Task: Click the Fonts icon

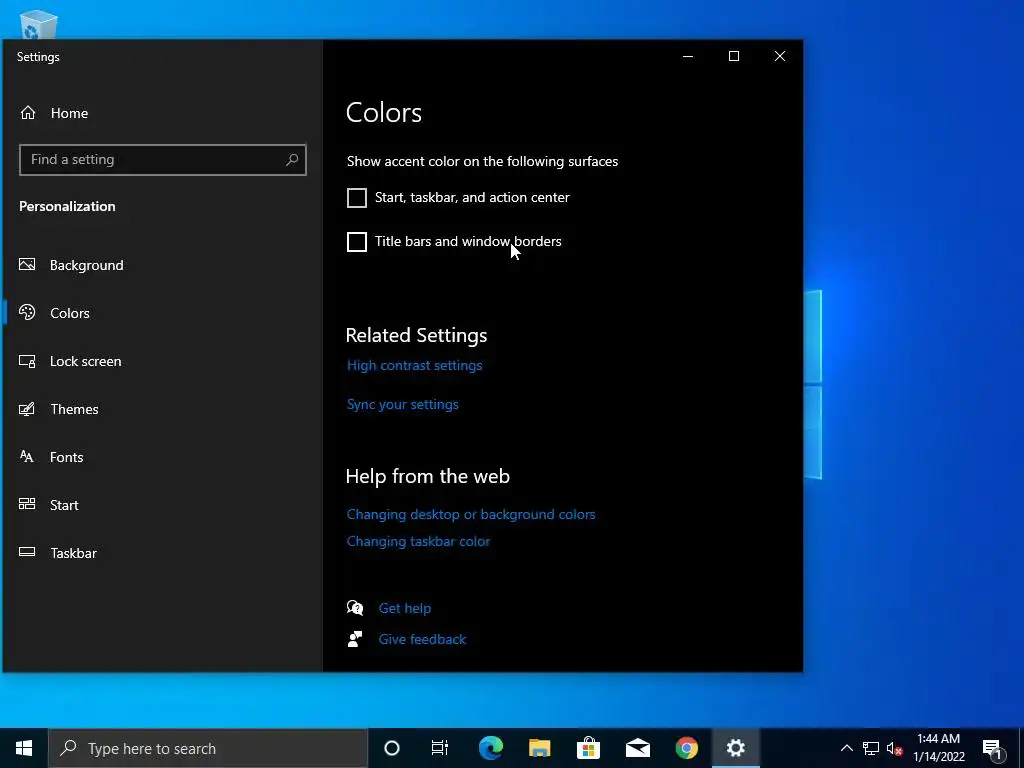Action: coord(27,456)
